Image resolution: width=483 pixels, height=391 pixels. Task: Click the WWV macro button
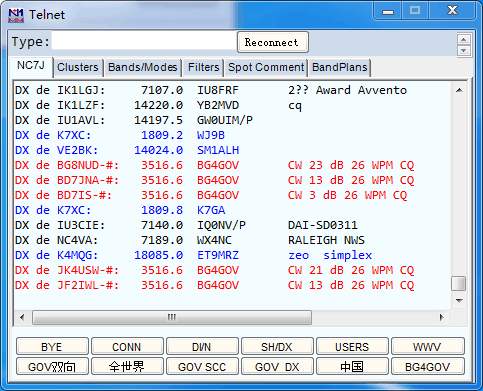pyautogui.click(x=427, y=346)
